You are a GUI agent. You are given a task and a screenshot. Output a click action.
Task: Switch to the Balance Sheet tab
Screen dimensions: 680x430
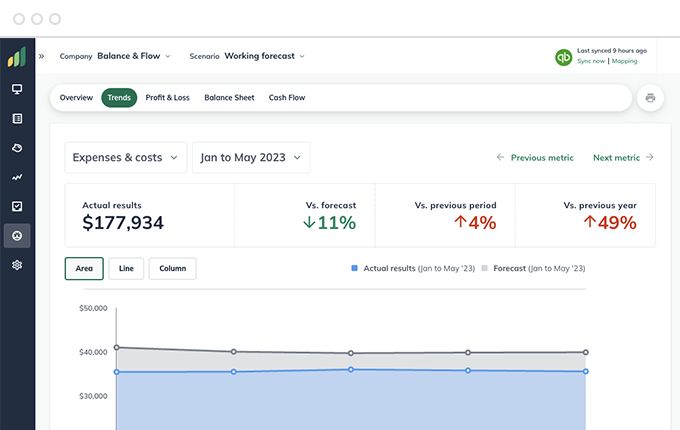tap(229, 98)
